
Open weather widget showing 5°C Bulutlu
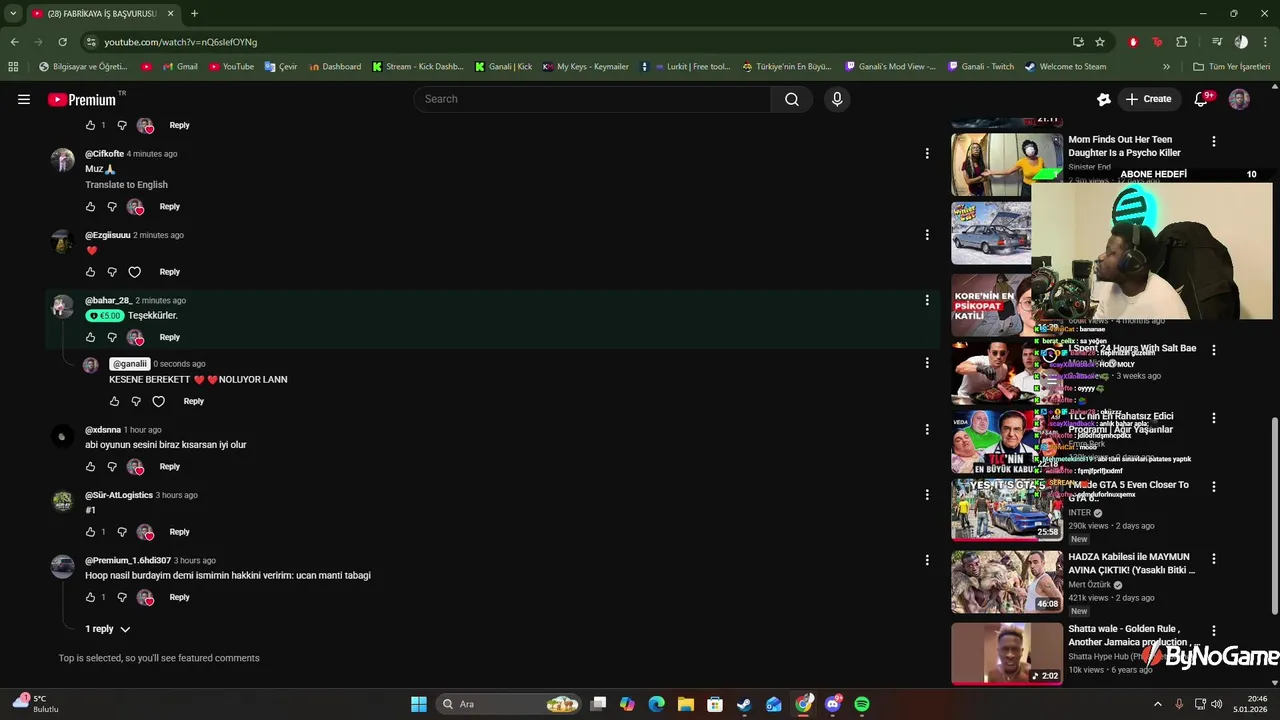[x=37, y=704]
